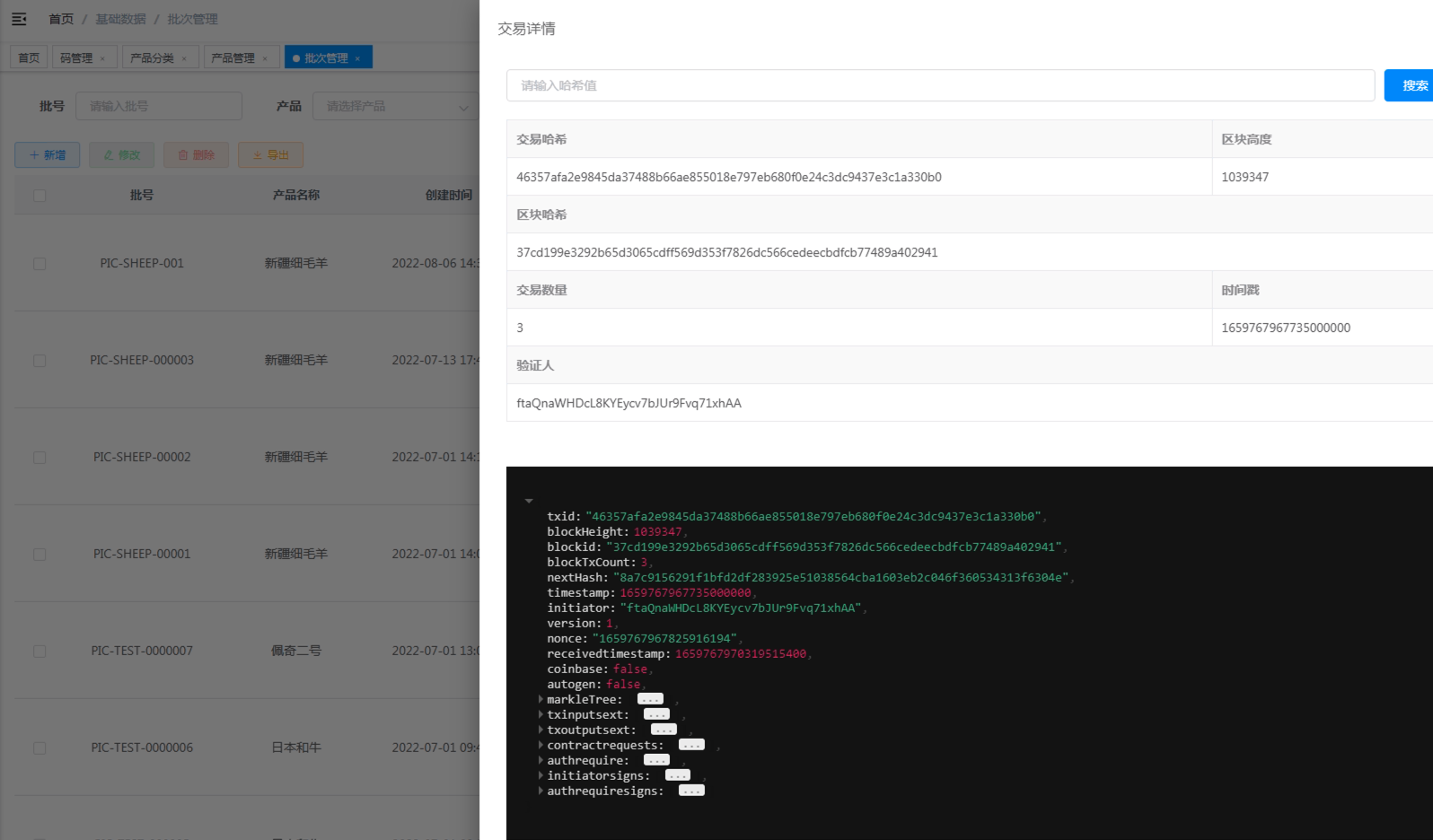Check the PIC-TEST-0000007 row checkbox

click(40, 651)
